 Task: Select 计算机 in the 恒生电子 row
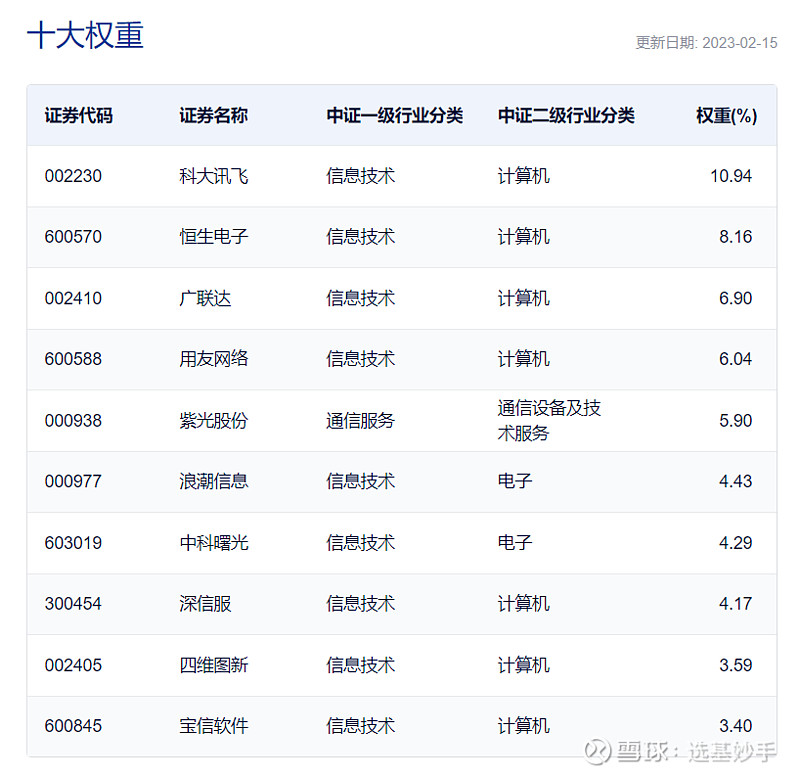tap(523, 237)
